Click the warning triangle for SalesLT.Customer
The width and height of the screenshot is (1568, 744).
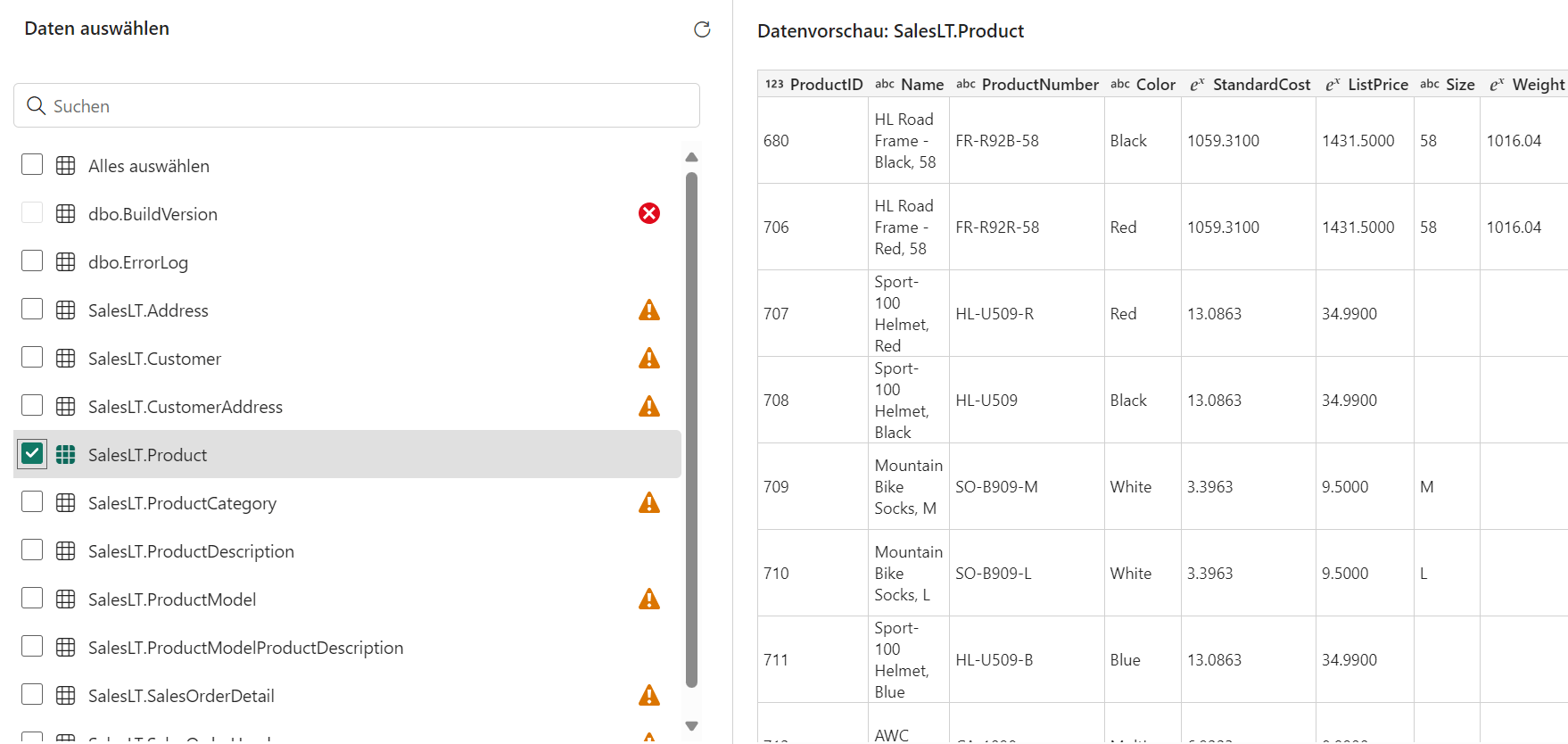click(x=648, y=358)
